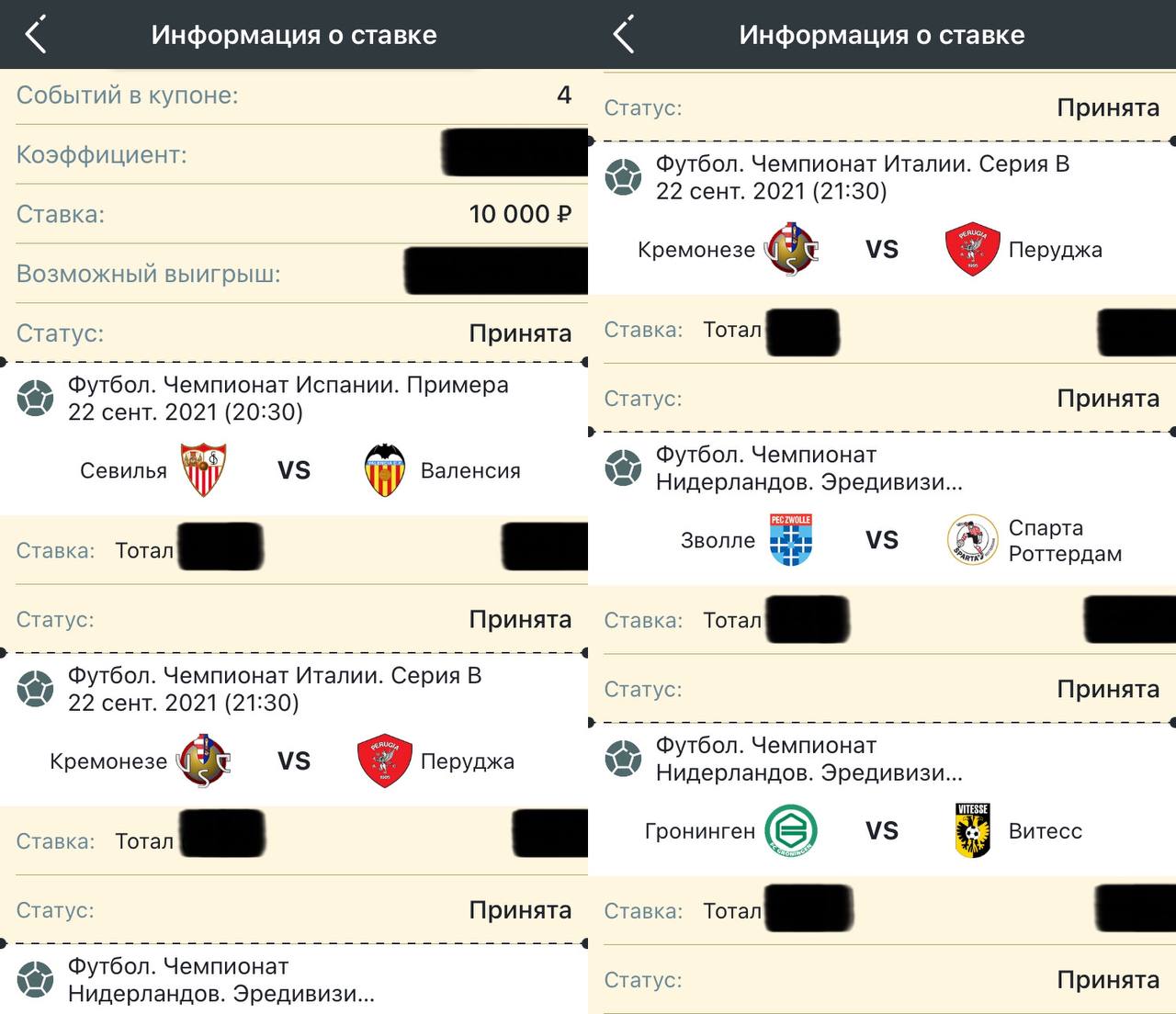Click the Valencia bat logo

pyautogui.click(x=386, y=470)
